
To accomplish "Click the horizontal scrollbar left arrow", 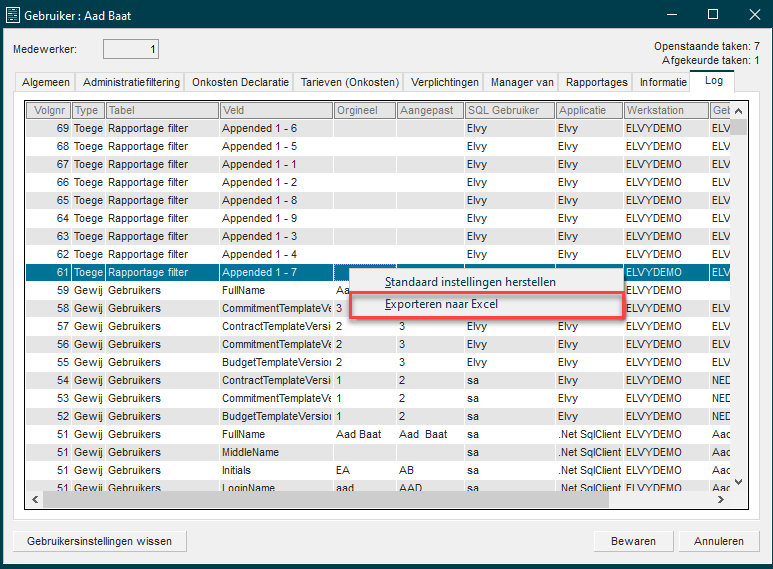I will pos(35,499).
